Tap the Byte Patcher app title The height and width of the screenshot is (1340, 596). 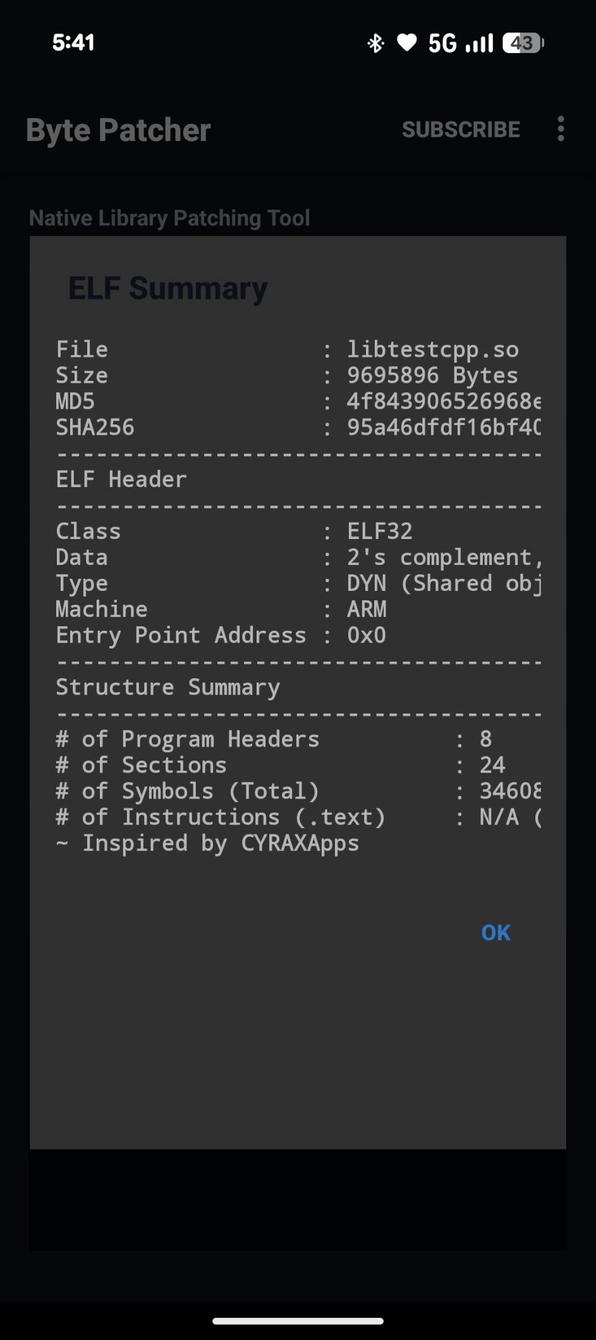click(117, 129)
